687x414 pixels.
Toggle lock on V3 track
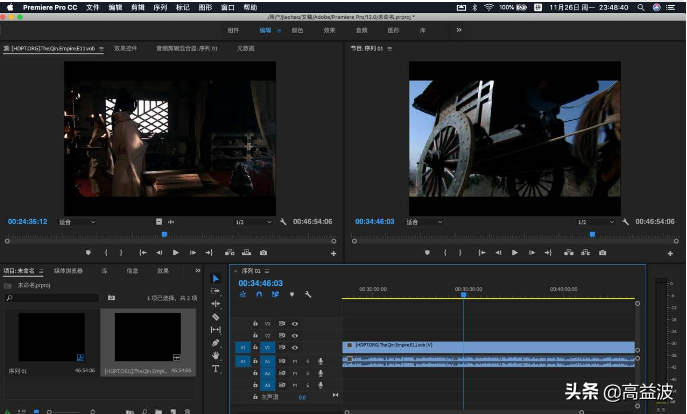pos(255,323)
